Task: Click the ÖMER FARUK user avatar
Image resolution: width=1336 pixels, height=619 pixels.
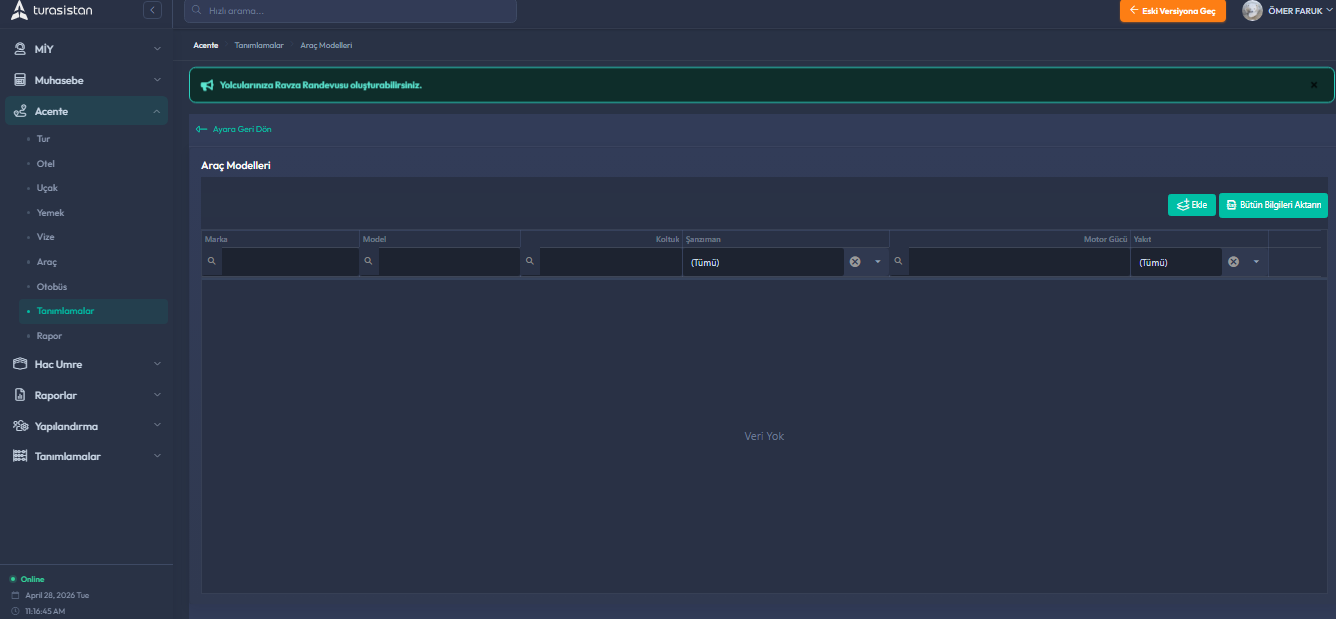Action: [1252, 11]
